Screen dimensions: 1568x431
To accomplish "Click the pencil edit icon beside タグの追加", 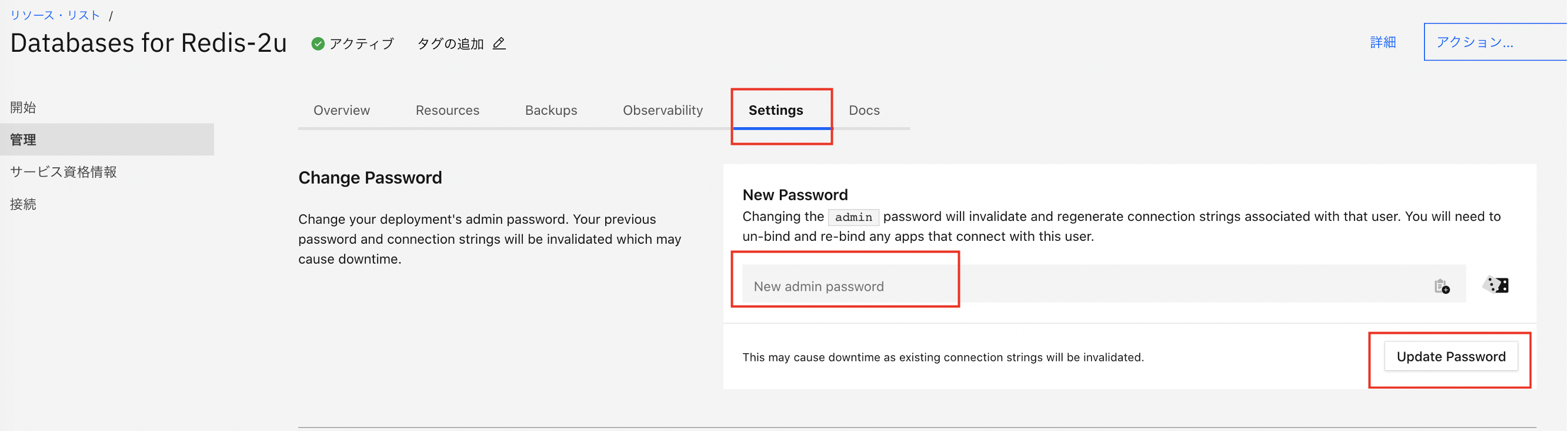I will [x=499, y=44].
